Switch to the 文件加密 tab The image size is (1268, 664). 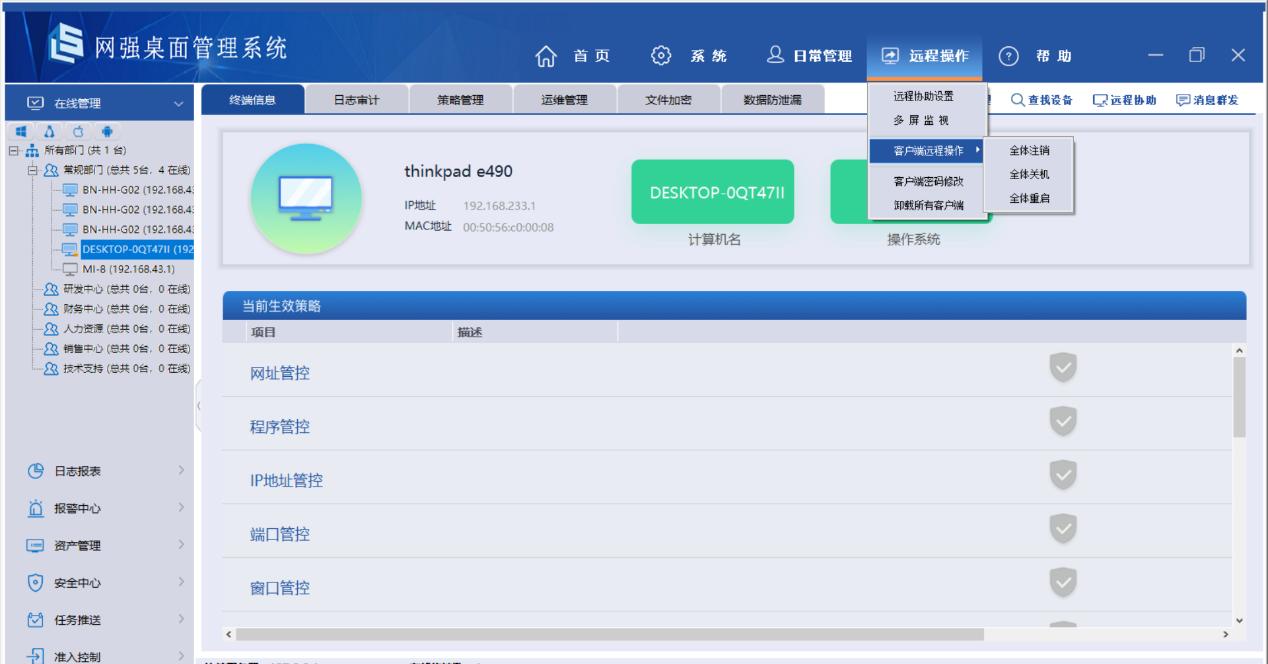(x=669, y=99)
